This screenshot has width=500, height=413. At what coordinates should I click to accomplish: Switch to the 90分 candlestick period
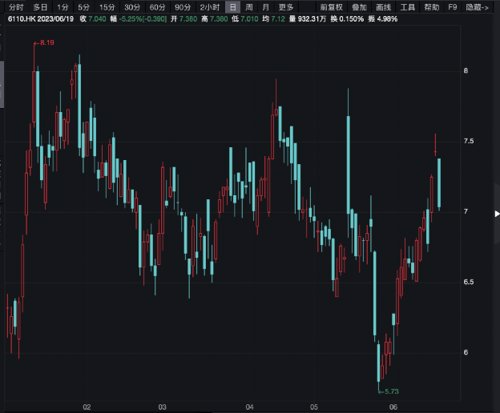tap(182, 7)
